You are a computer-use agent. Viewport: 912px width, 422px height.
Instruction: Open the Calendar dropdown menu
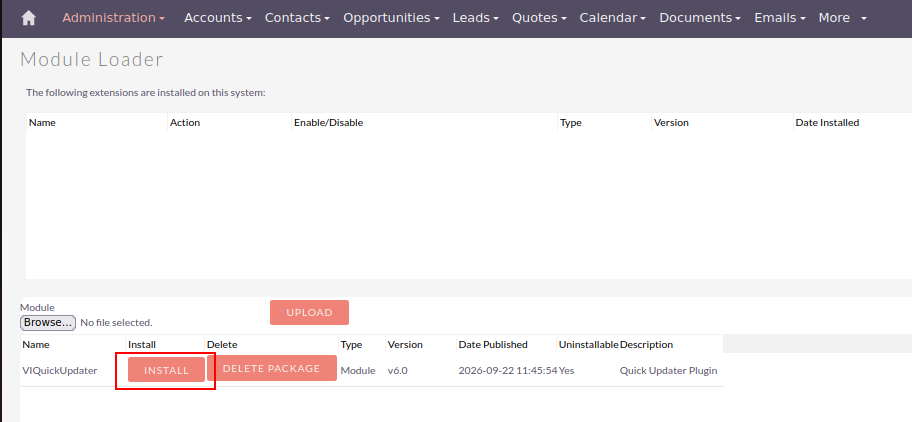[x=612, y=18]
